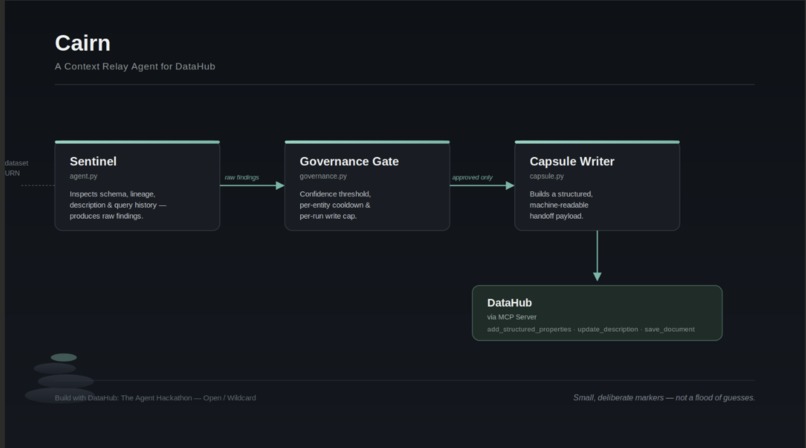Click the "save_document" function name

tap(669, 329)
